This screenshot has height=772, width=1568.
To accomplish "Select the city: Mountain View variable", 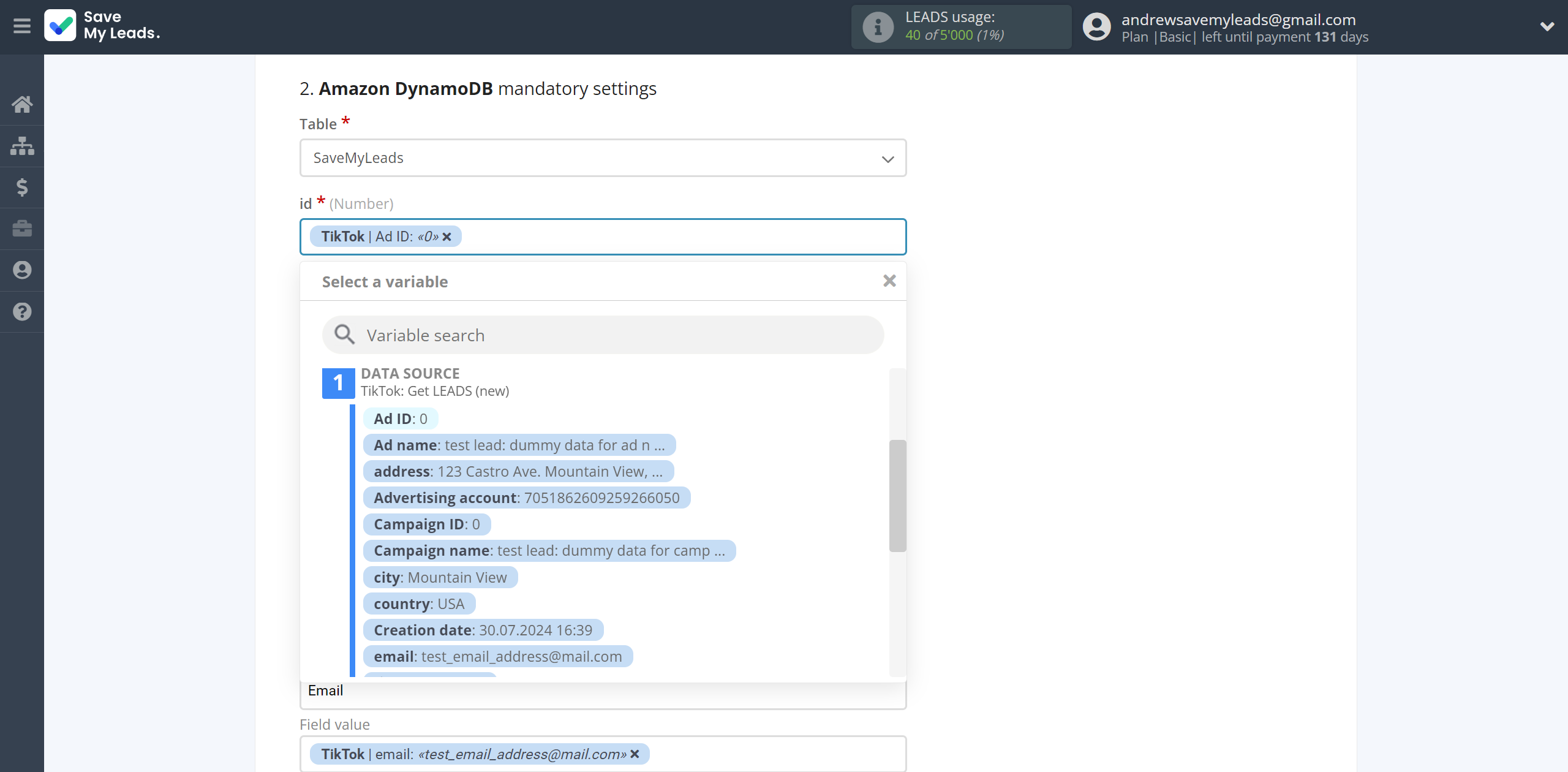I will 440,577.
